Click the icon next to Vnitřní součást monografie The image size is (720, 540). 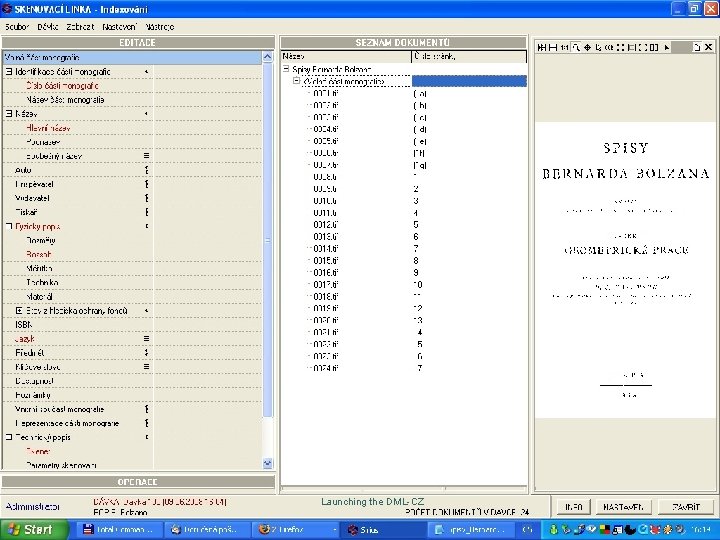click(x=146, y=409)
